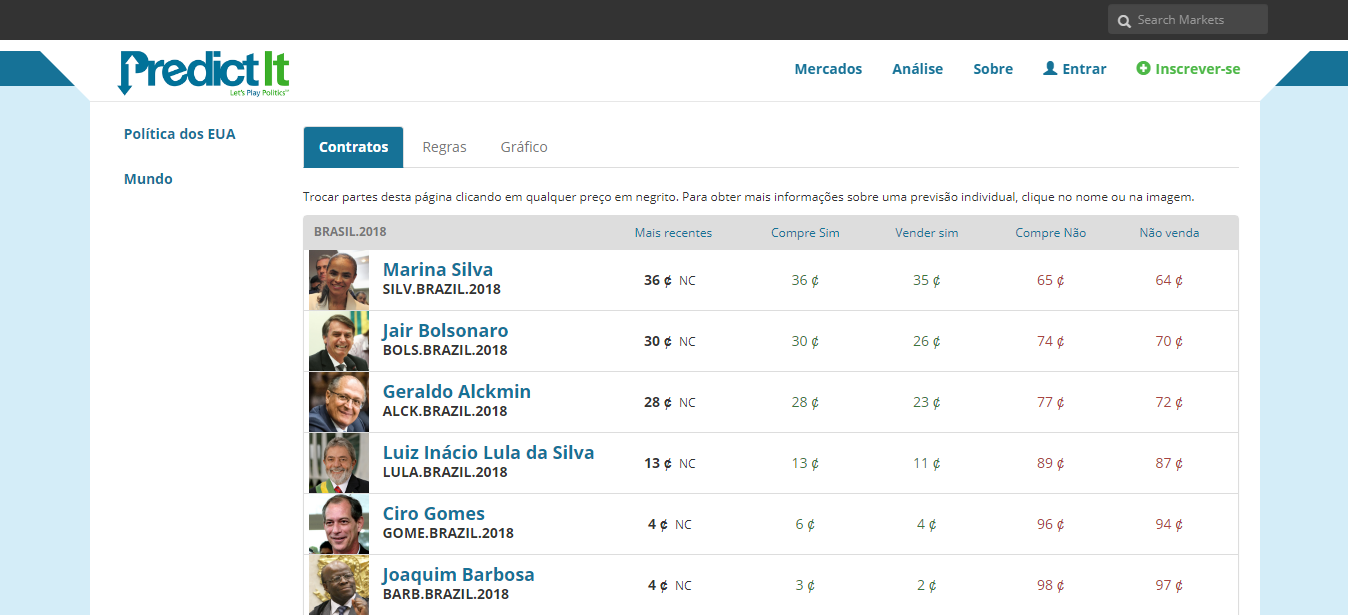
Task: Open Ciro Gomes's photo thumbnail
Action: tap(338, 524)
